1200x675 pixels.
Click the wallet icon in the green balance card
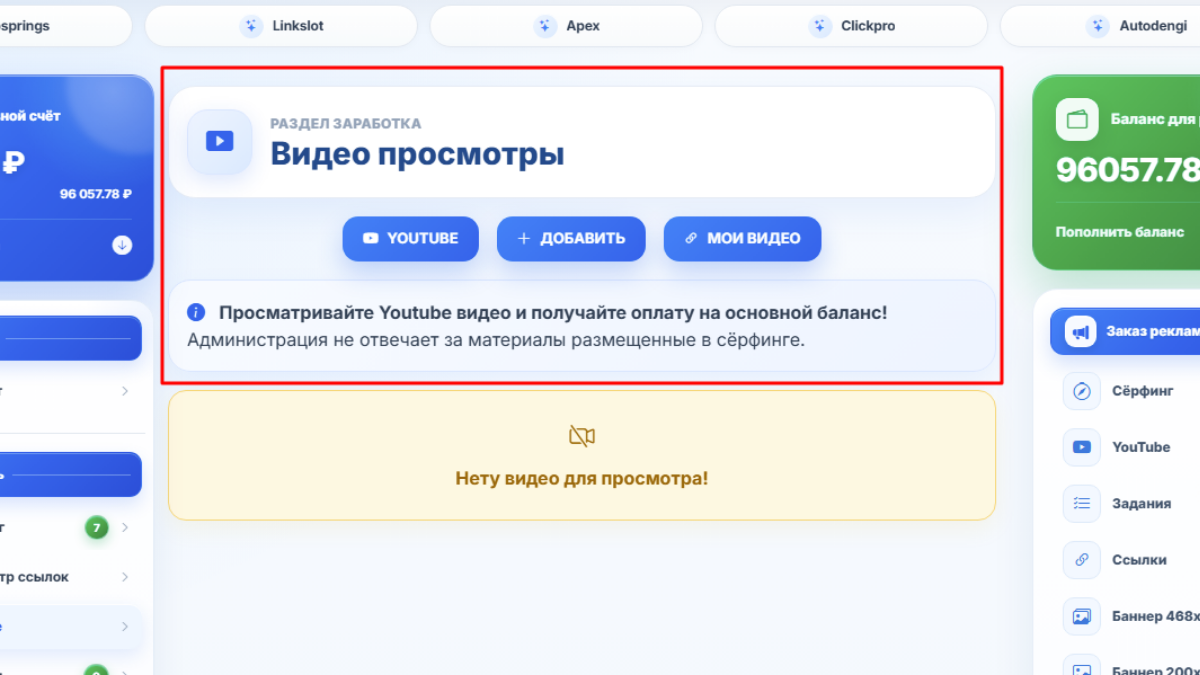point(1077,120)
